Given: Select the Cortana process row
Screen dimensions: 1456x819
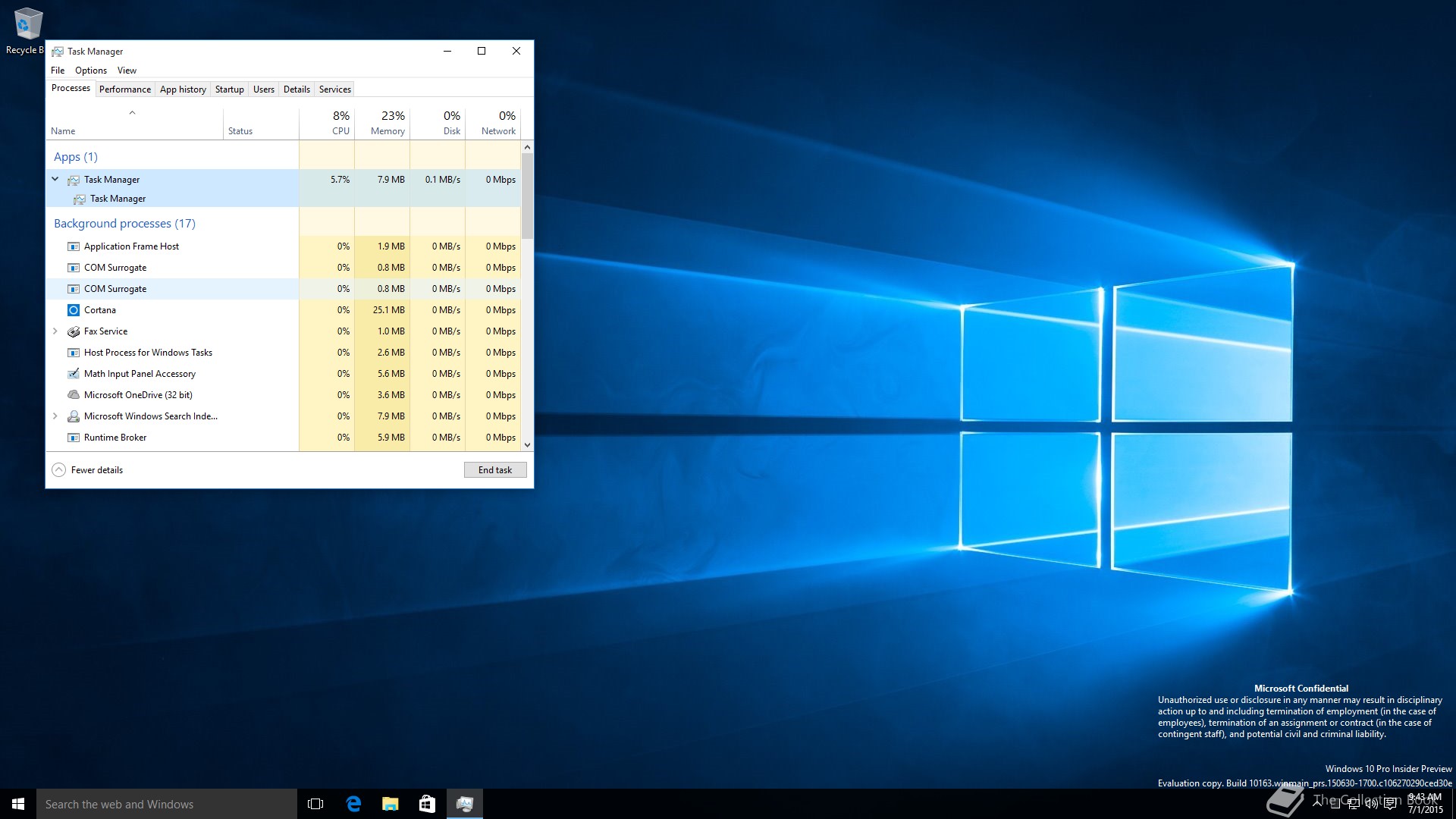Looking at the screenshot, I should click(284, 310).
